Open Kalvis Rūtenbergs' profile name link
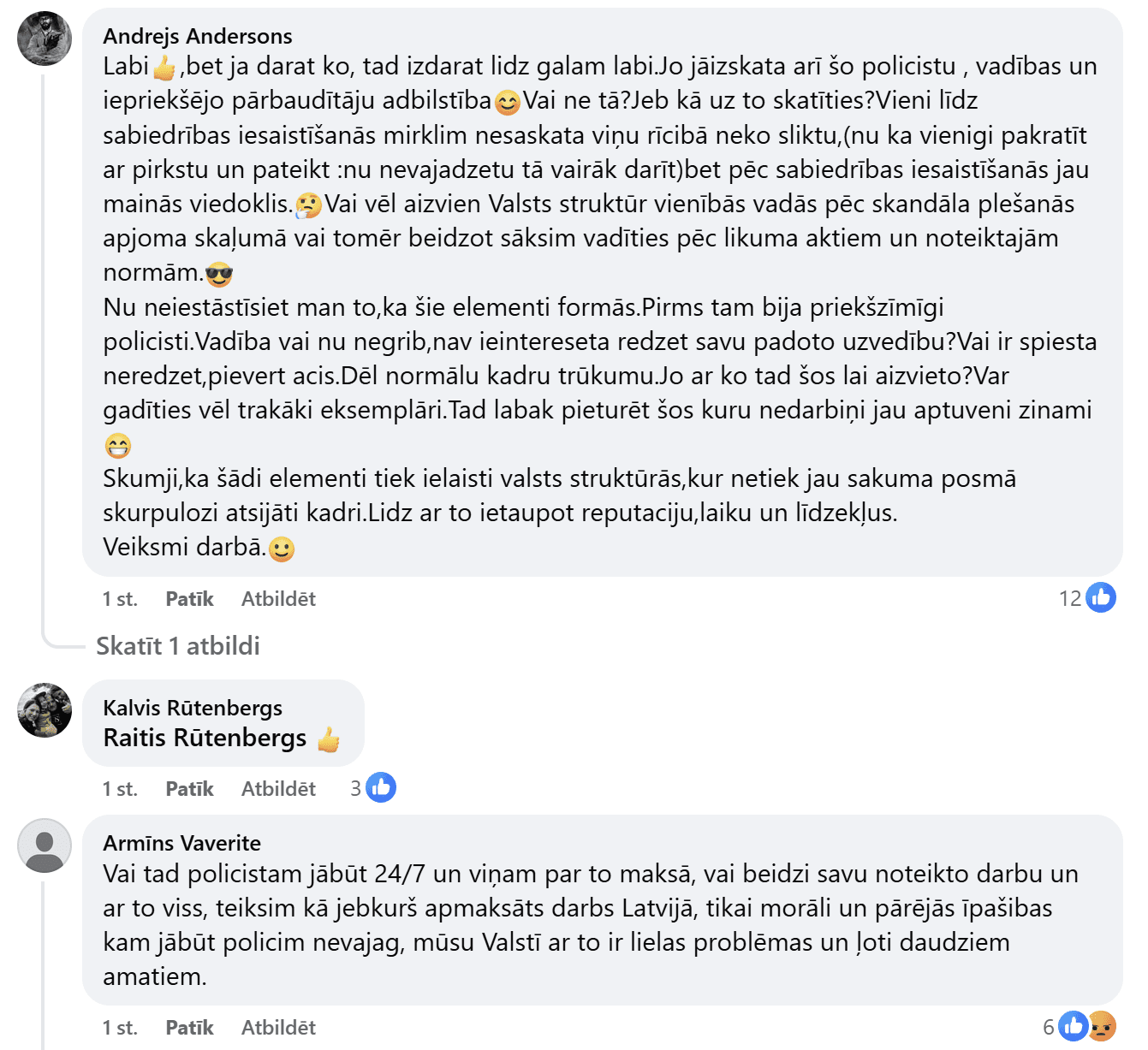The image size is (1148, 1050). pyautogui.click(x=193, y=708)
